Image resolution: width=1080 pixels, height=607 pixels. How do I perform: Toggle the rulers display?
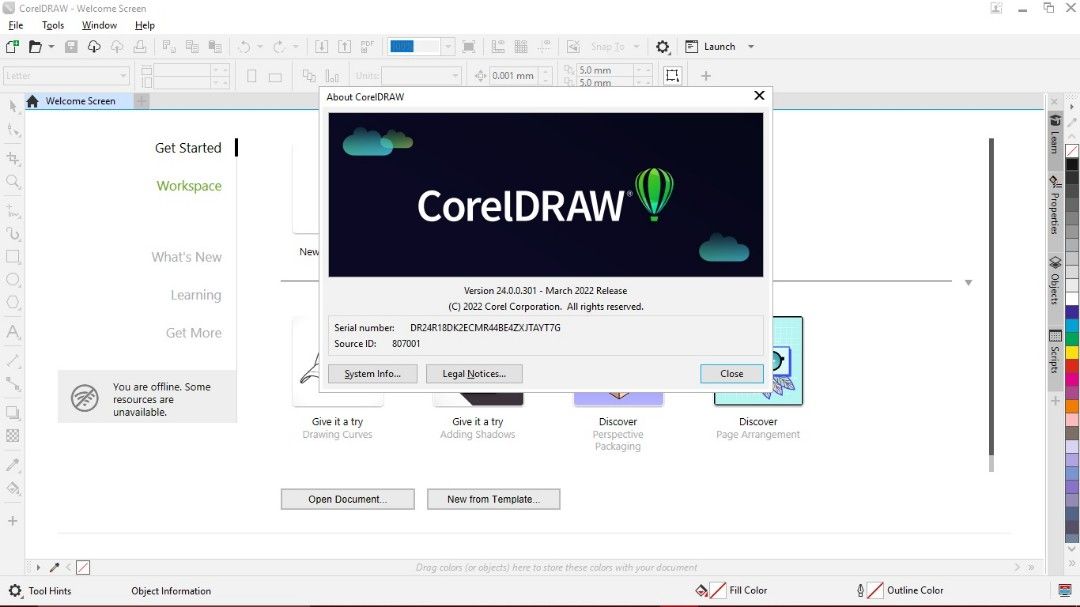pyautogui.click(x=497, y=46)
